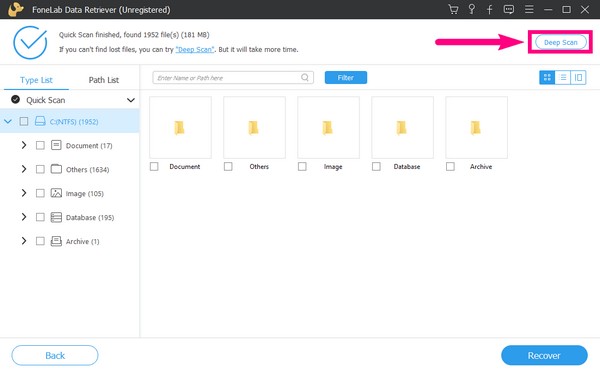Screen dimensions: 600x377
Task: Click the Archive type icon in tree
Action: 56,241
